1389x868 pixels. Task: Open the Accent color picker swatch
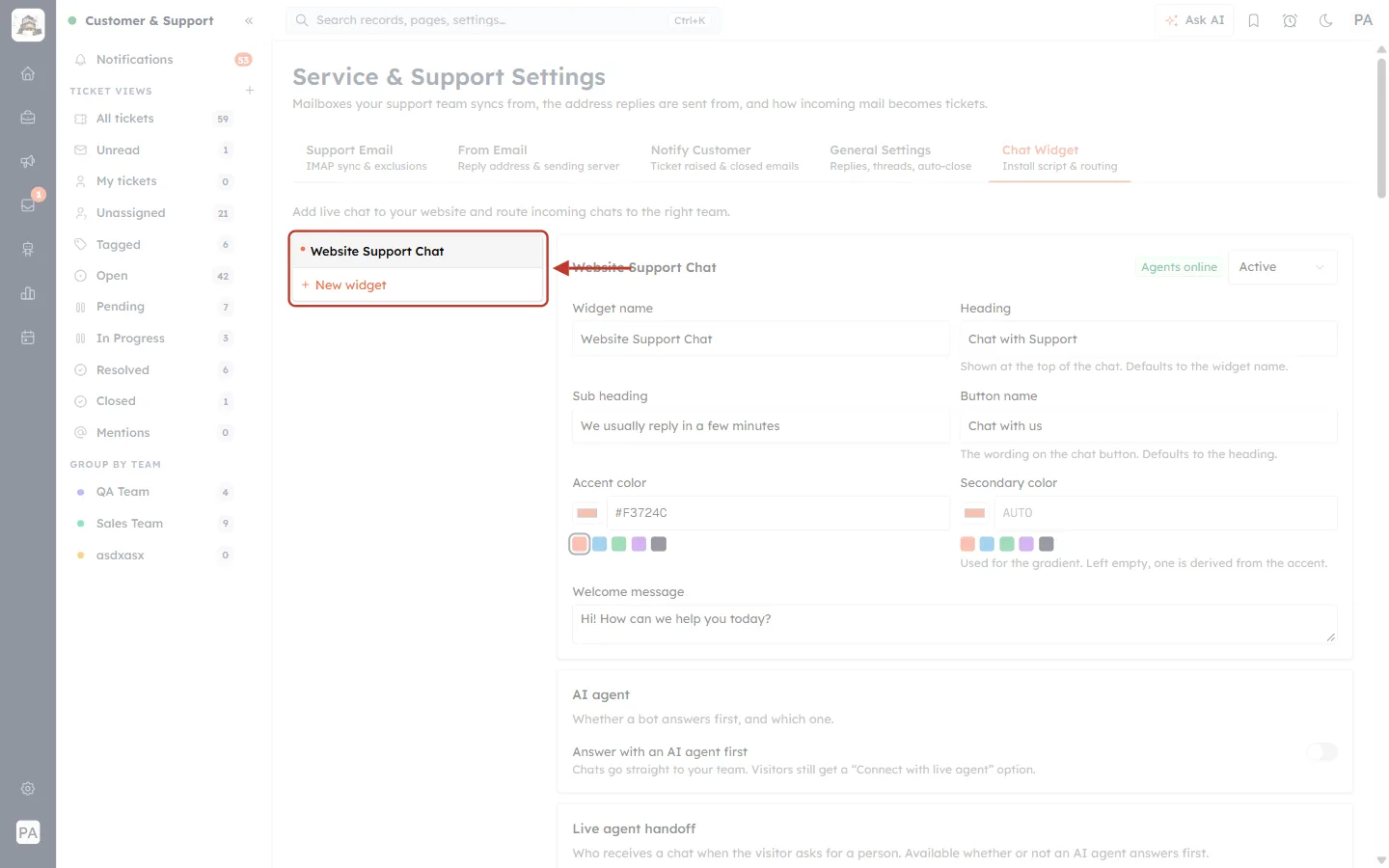click(x=587, y=513)
